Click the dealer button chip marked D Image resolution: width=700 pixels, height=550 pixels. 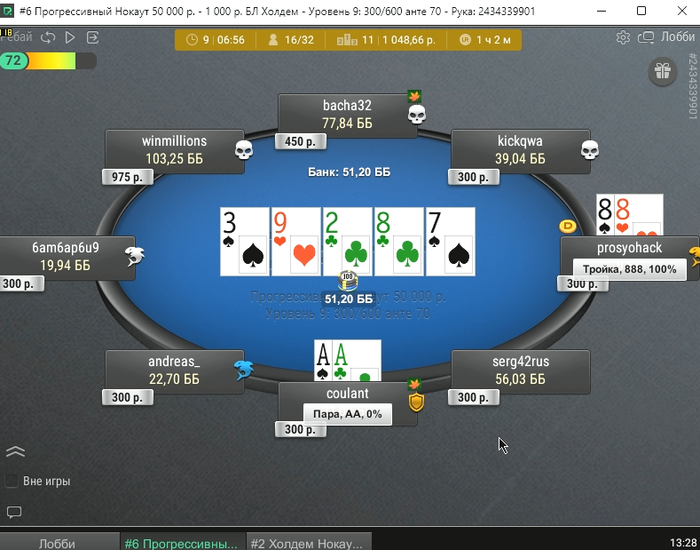tap(567, 226)
